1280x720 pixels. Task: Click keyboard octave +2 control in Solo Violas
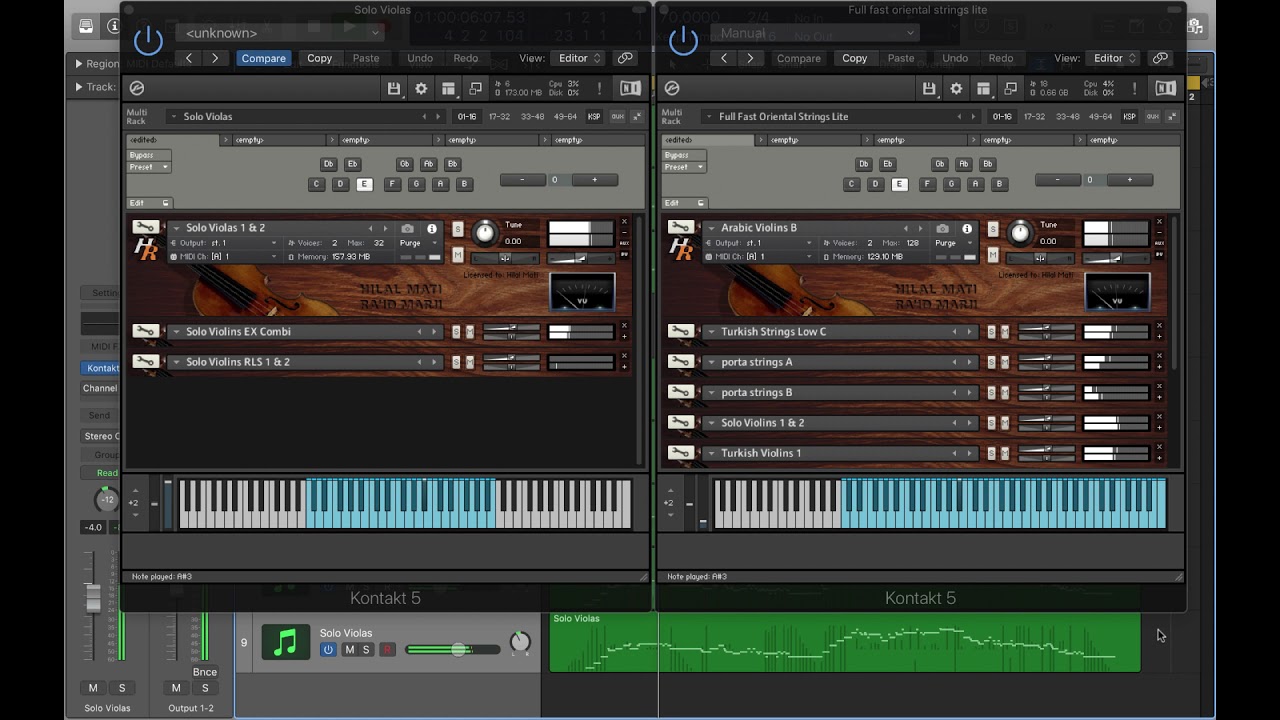(134, 503)
